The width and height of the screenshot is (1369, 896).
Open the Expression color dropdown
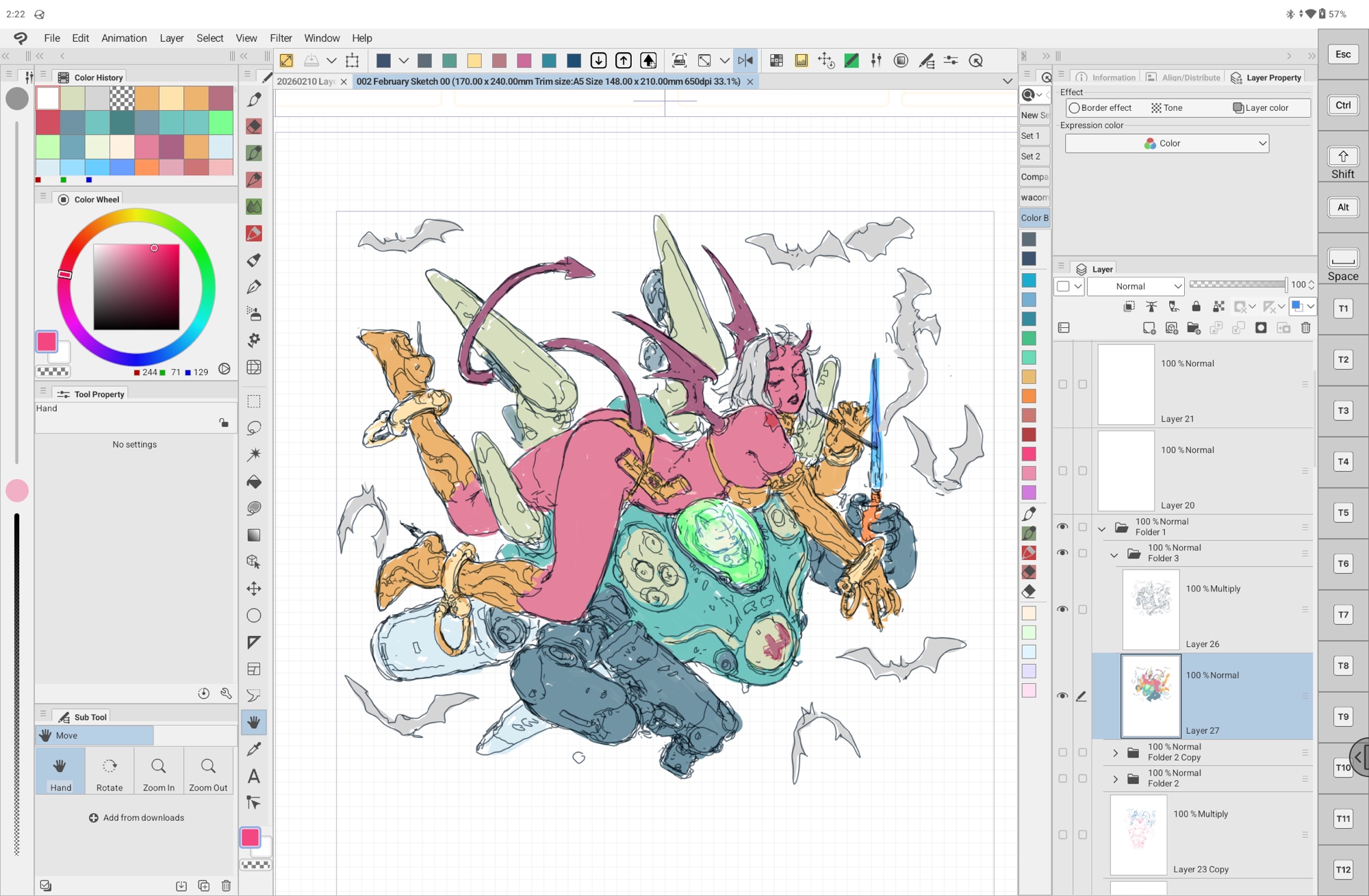pos(1167,143)
